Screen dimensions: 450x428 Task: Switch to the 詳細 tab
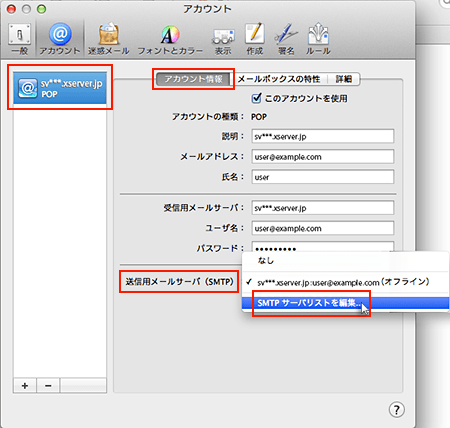344,79
